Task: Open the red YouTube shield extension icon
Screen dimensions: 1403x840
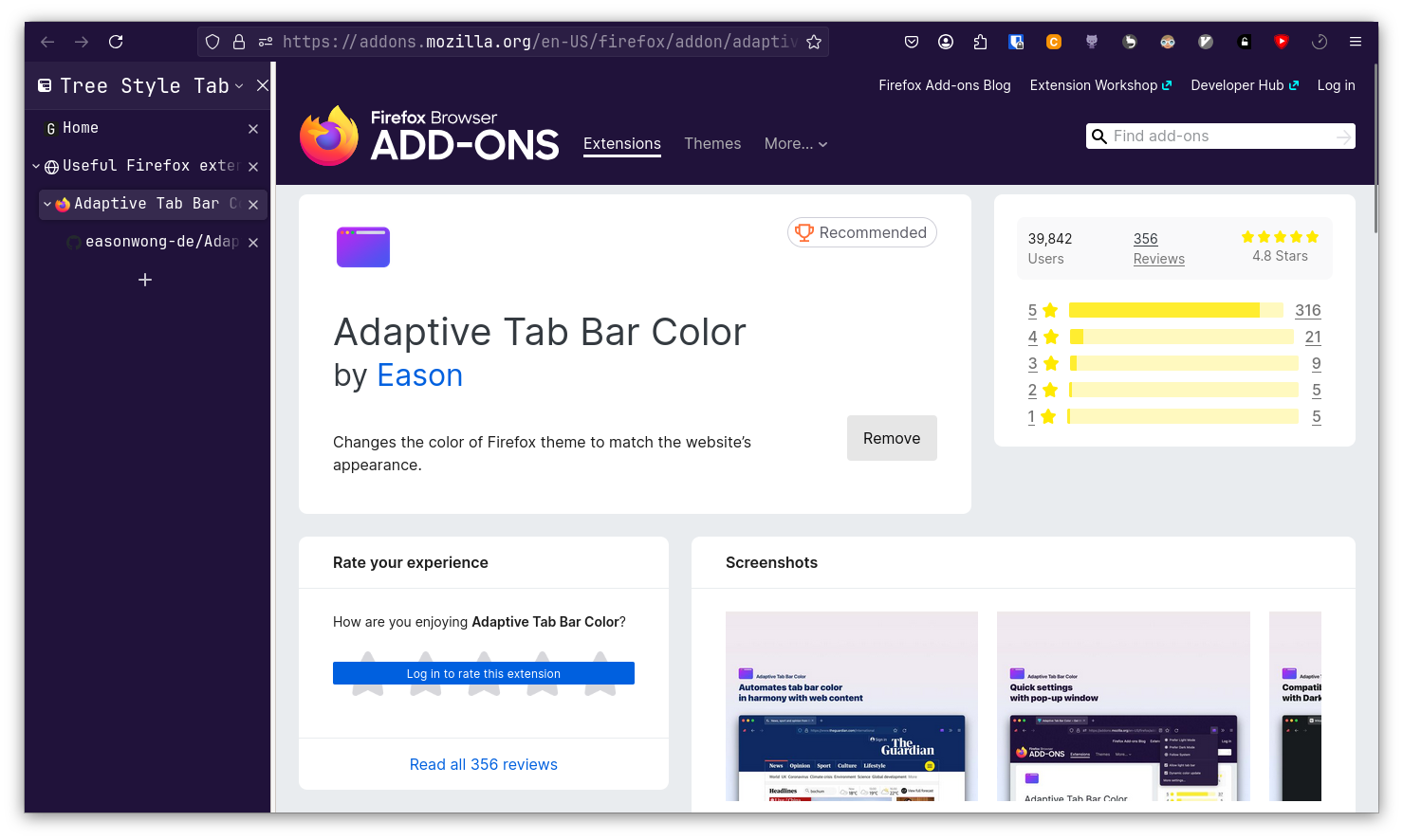Action: pos(1282,42)
